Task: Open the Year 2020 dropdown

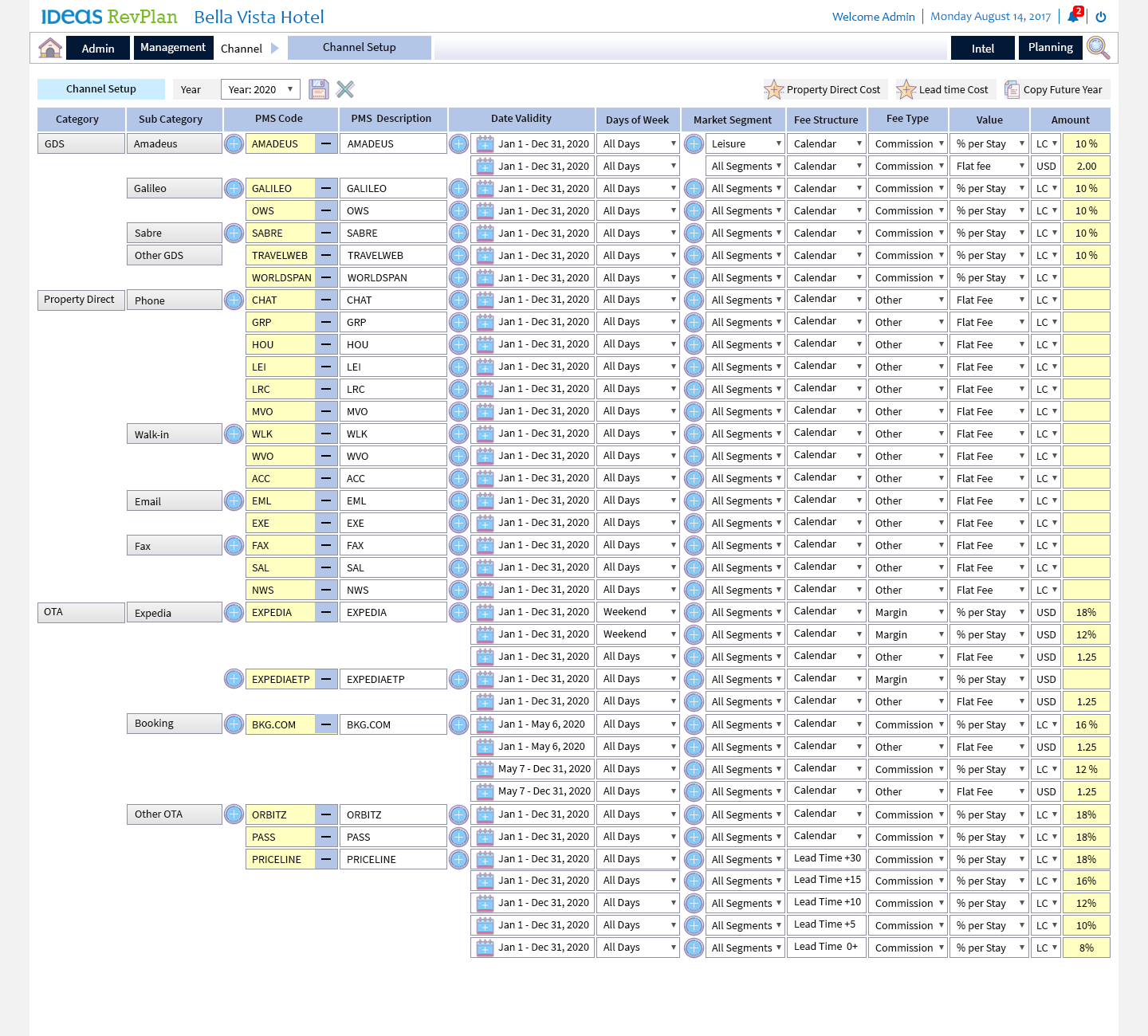Action: coord(261,90)
